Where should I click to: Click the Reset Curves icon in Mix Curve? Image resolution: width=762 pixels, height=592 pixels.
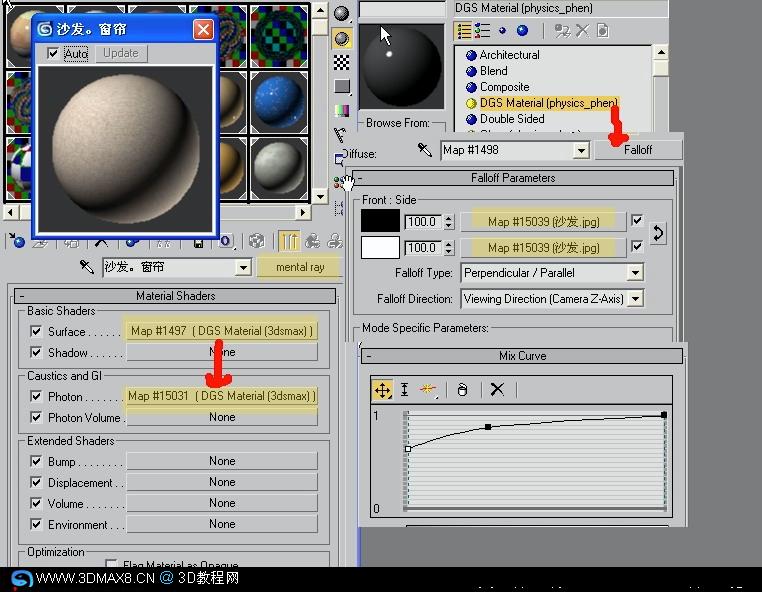[x=462, y=390]
